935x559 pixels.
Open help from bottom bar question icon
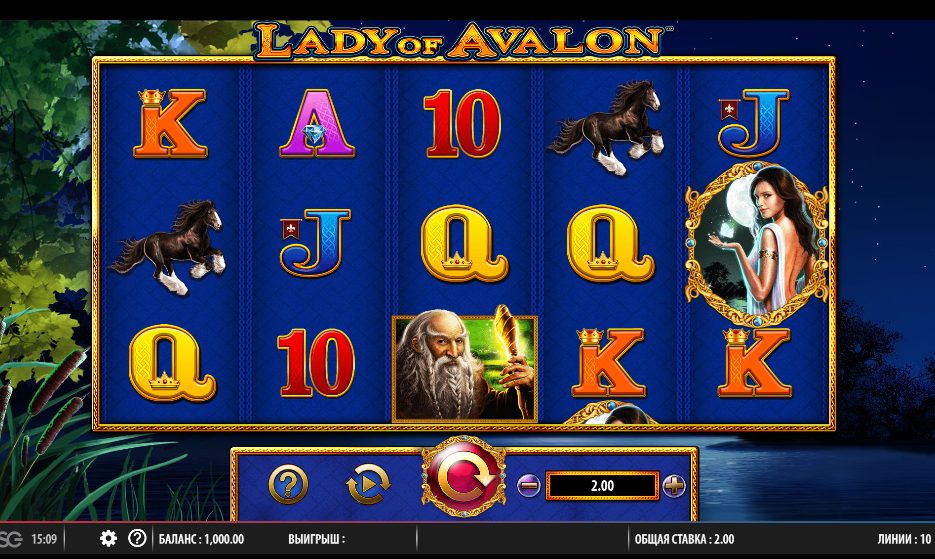[137, 539]
